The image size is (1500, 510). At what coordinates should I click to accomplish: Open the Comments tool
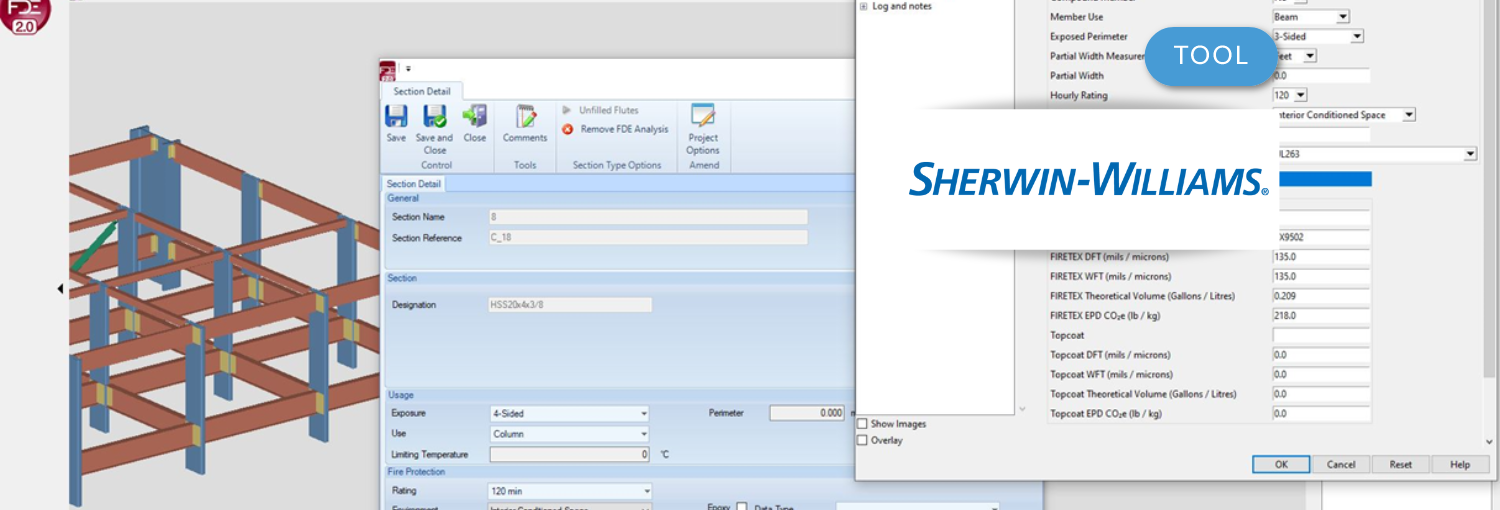click(525, 117)
